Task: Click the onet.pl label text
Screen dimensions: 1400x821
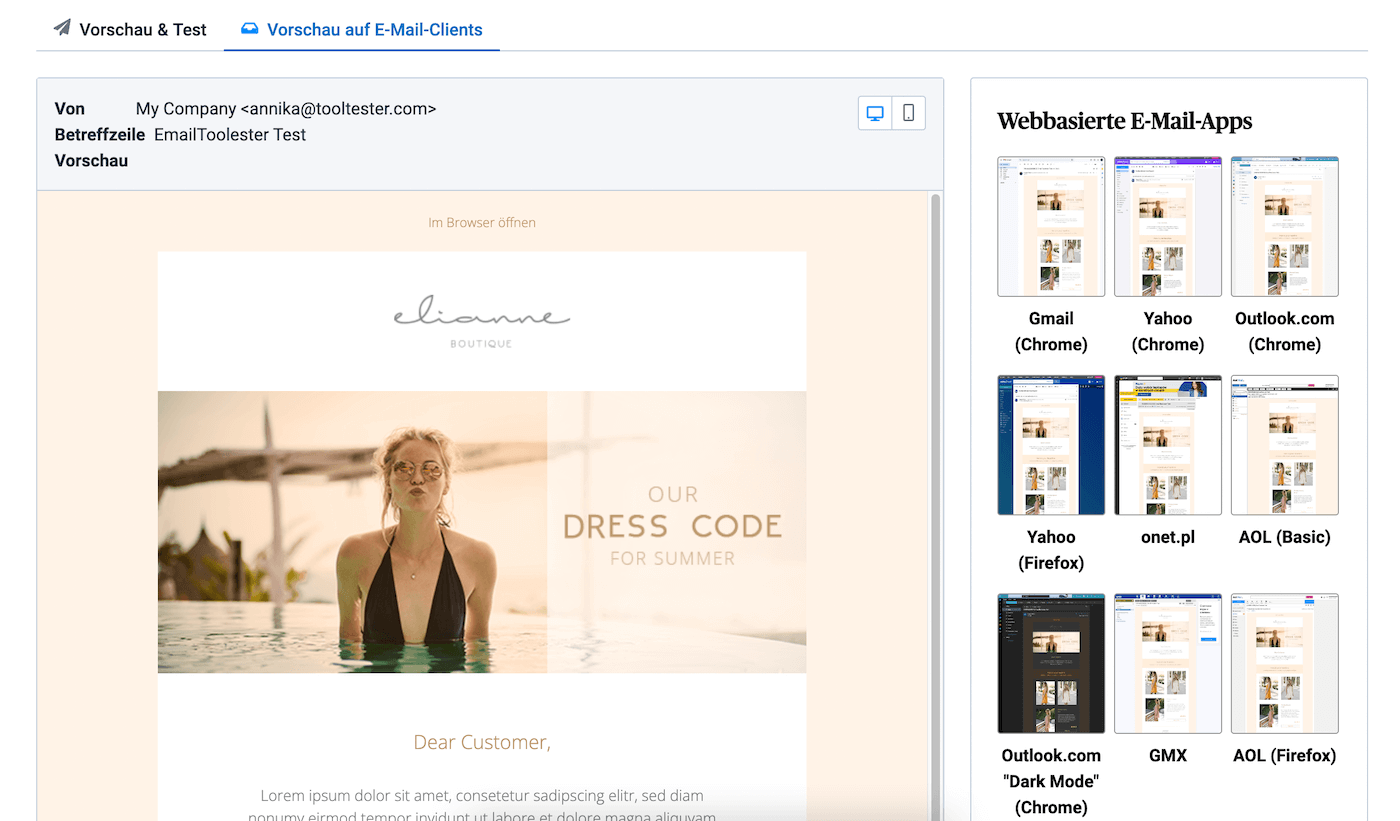Action: point(1168,537)
